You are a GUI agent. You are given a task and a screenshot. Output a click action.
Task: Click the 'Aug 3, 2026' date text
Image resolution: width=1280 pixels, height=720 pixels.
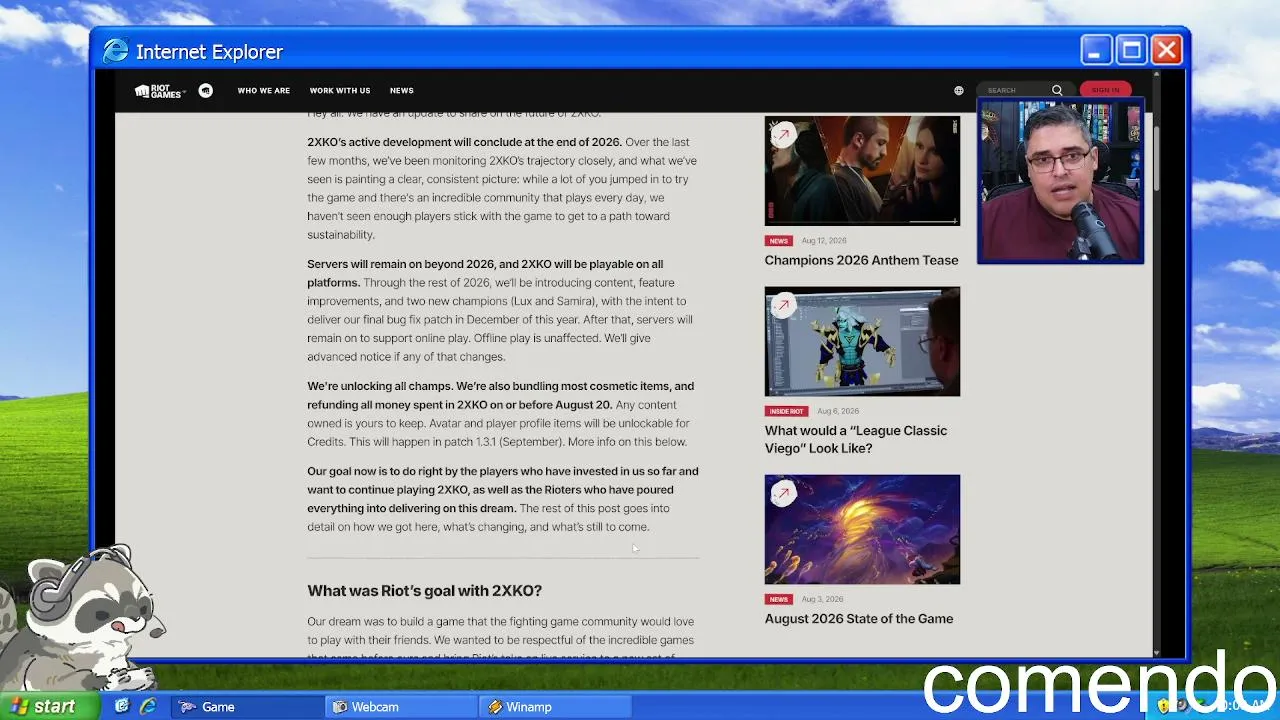pyautogui.click(x=822, y=599)
